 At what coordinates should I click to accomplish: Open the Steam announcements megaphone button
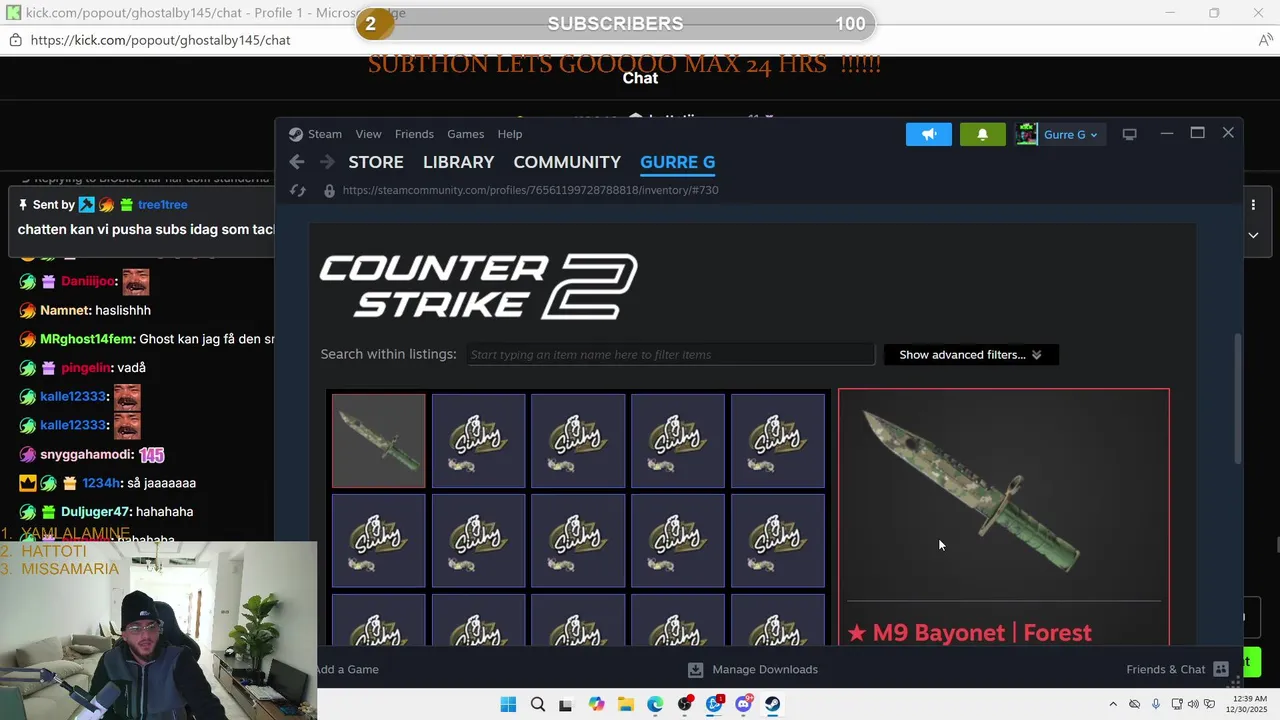tap(929, 134)
